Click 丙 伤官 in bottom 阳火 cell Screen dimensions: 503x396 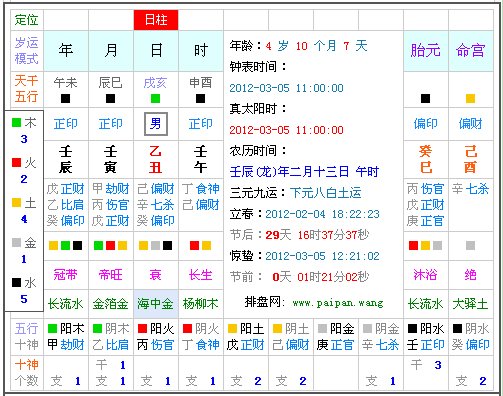[156, 345]
